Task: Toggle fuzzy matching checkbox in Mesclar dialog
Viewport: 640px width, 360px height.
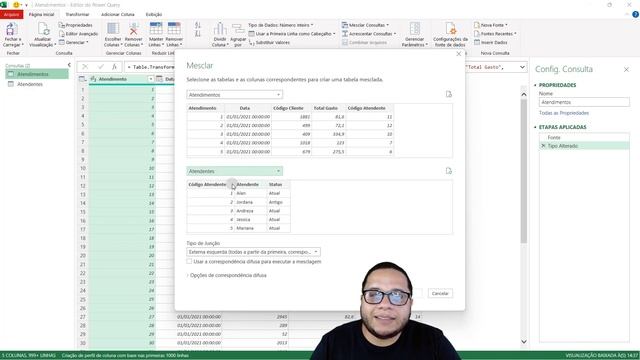Action: coord(189,261)
